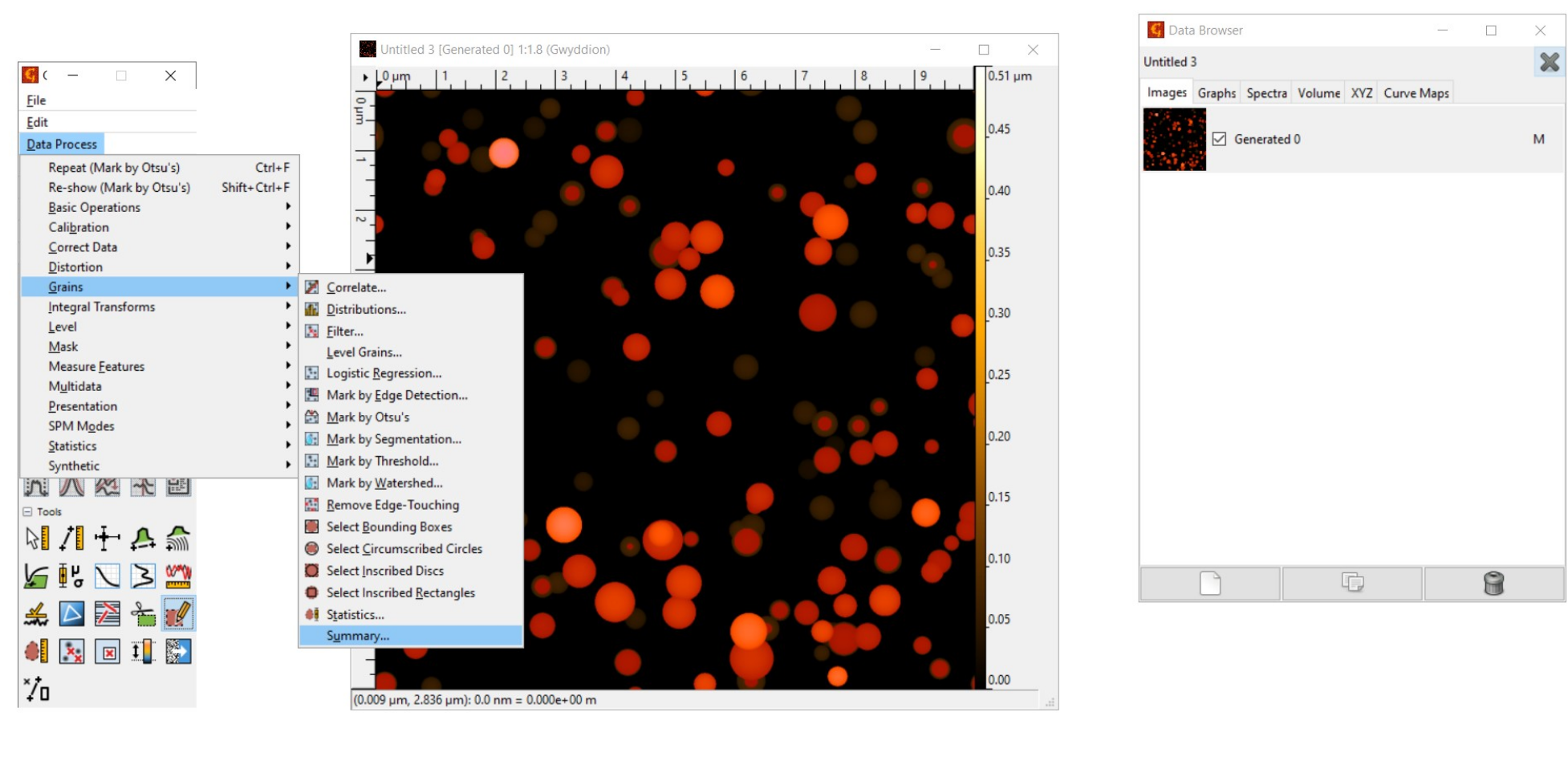The width and height of the screenshot is (1568, 761).
Task: Choose Distributions... grain option
Action: pyautogui.click(x=411, y=309)
